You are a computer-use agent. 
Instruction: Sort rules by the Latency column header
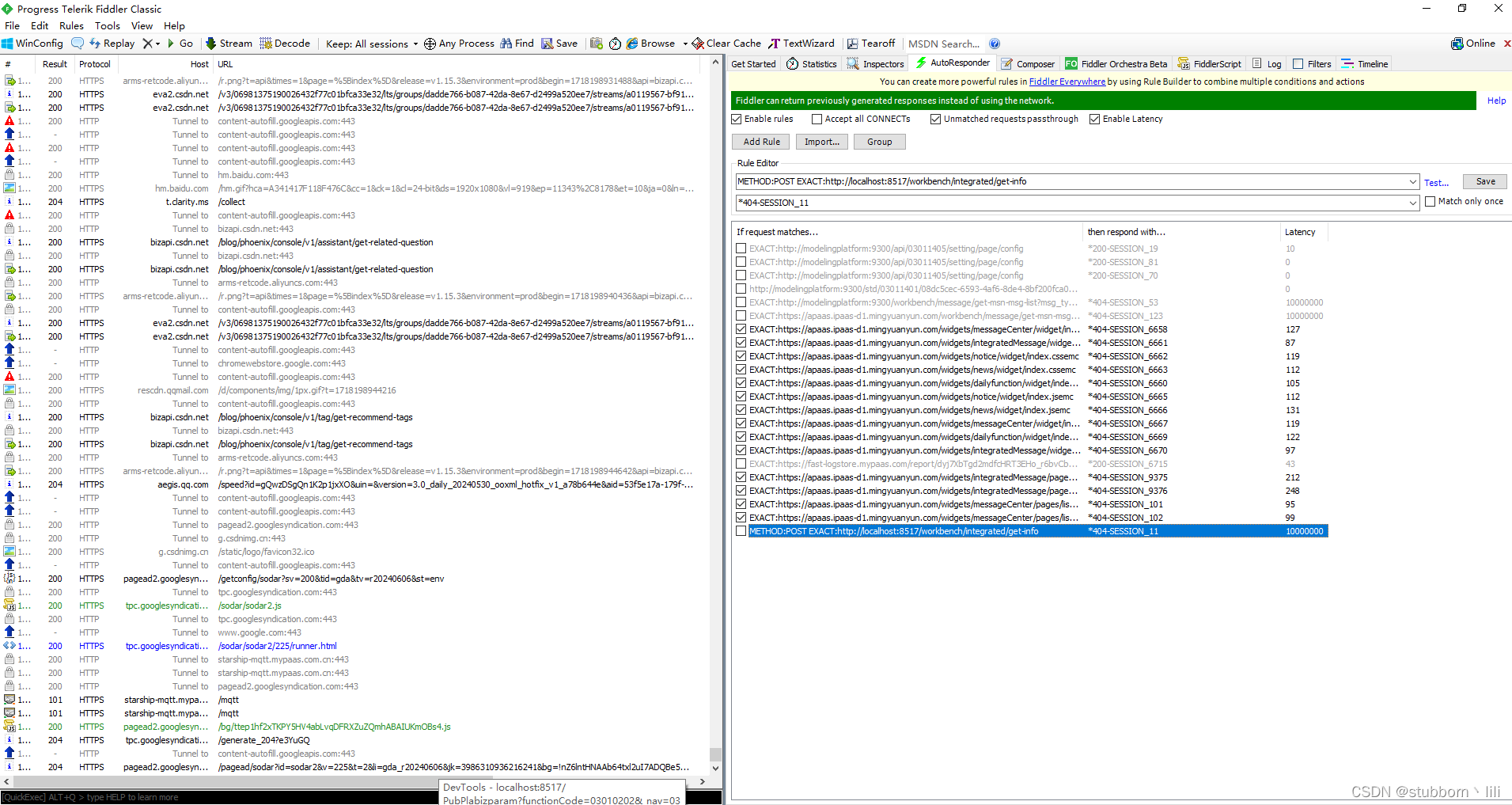(1304, 232)
